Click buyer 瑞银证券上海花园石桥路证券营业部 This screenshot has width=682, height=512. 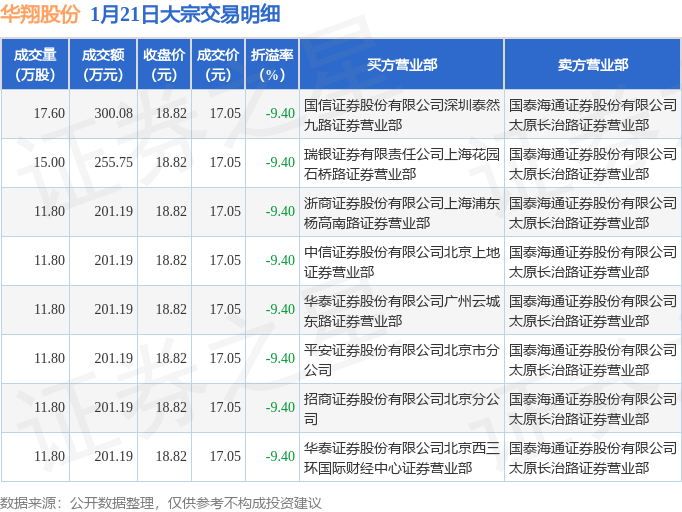tap(401, 164)
